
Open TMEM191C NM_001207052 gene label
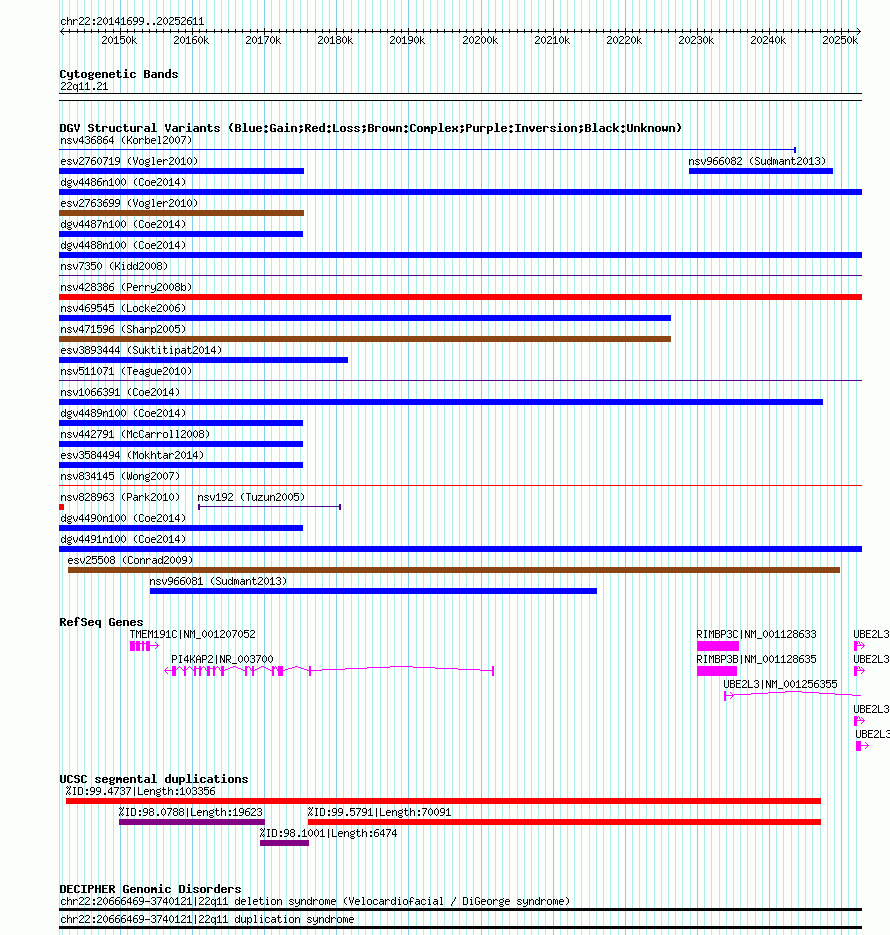click(193, 634)
